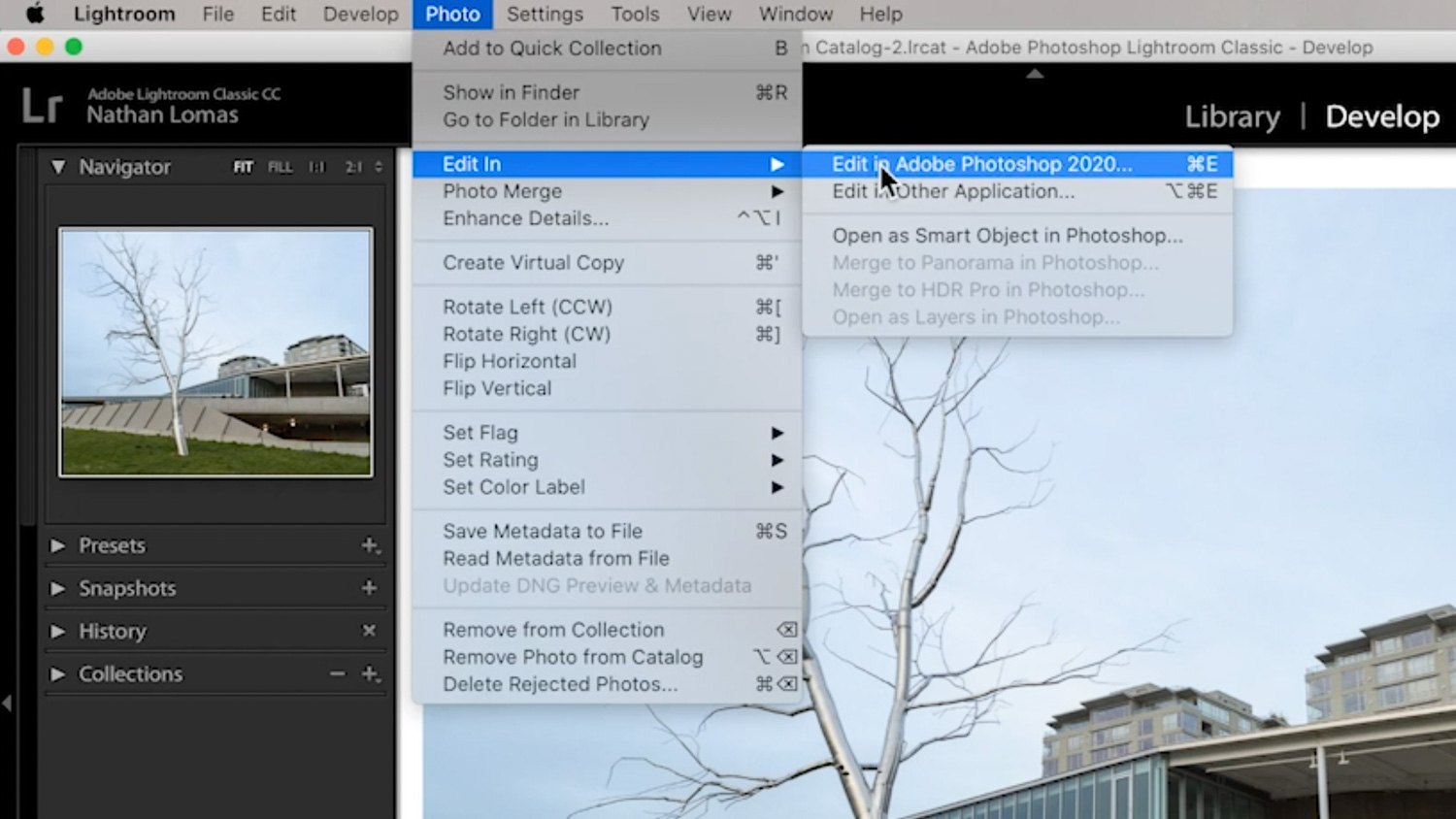Image resolution: width=1456 pixels, height=819 pixels.
Task: Switch to the Library module
Action: [1231, 115]
